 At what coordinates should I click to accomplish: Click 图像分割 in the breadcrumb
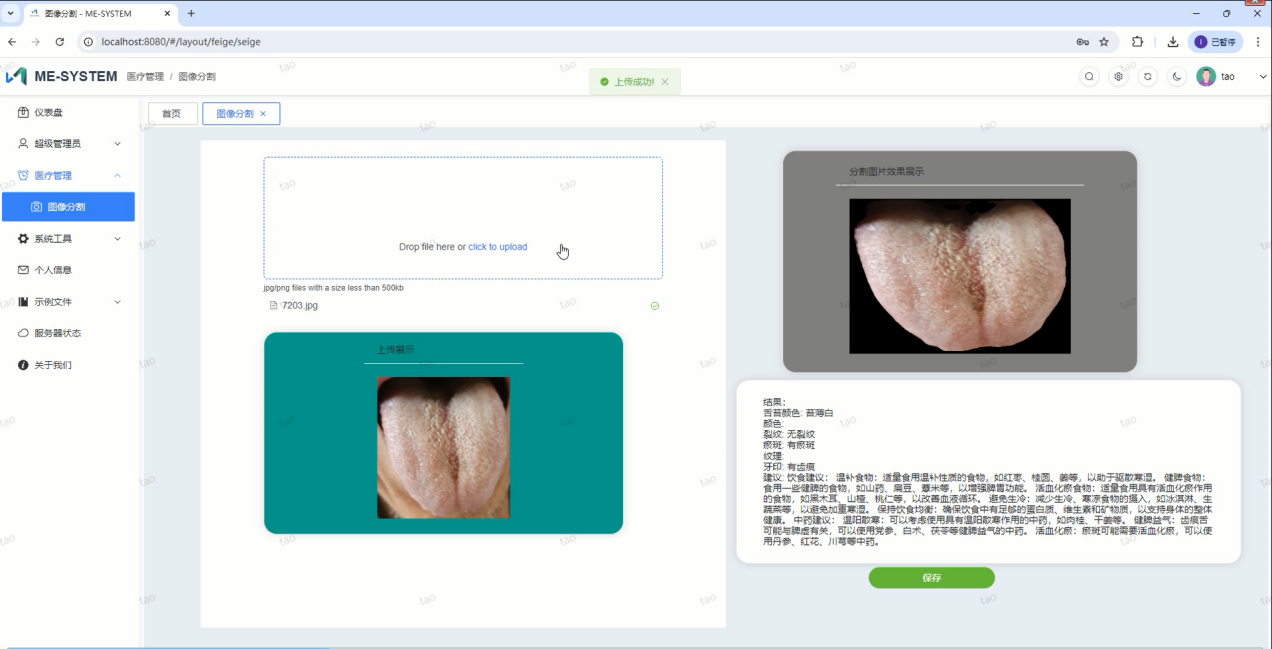pyautogui.click(x=197, y=76)
